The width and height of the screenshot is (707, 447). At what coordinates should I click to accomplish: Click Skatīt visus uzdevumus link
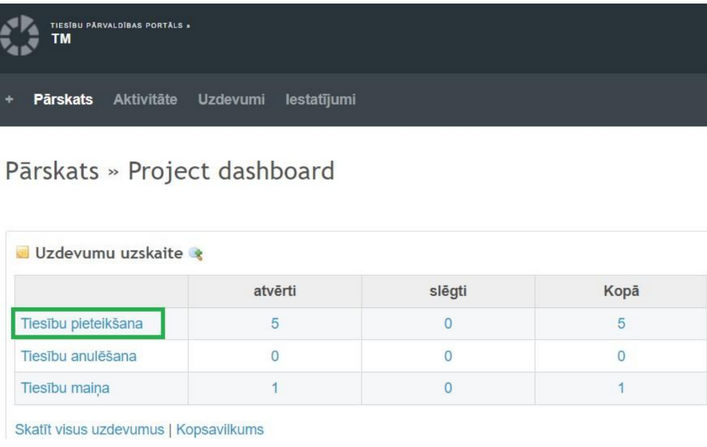pyautogui.click(x=89, y=430)
